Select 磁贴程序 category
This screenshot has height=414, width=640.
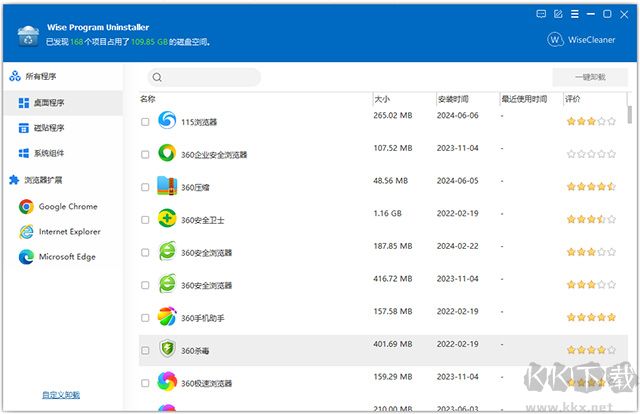click(x=63, y=128)
